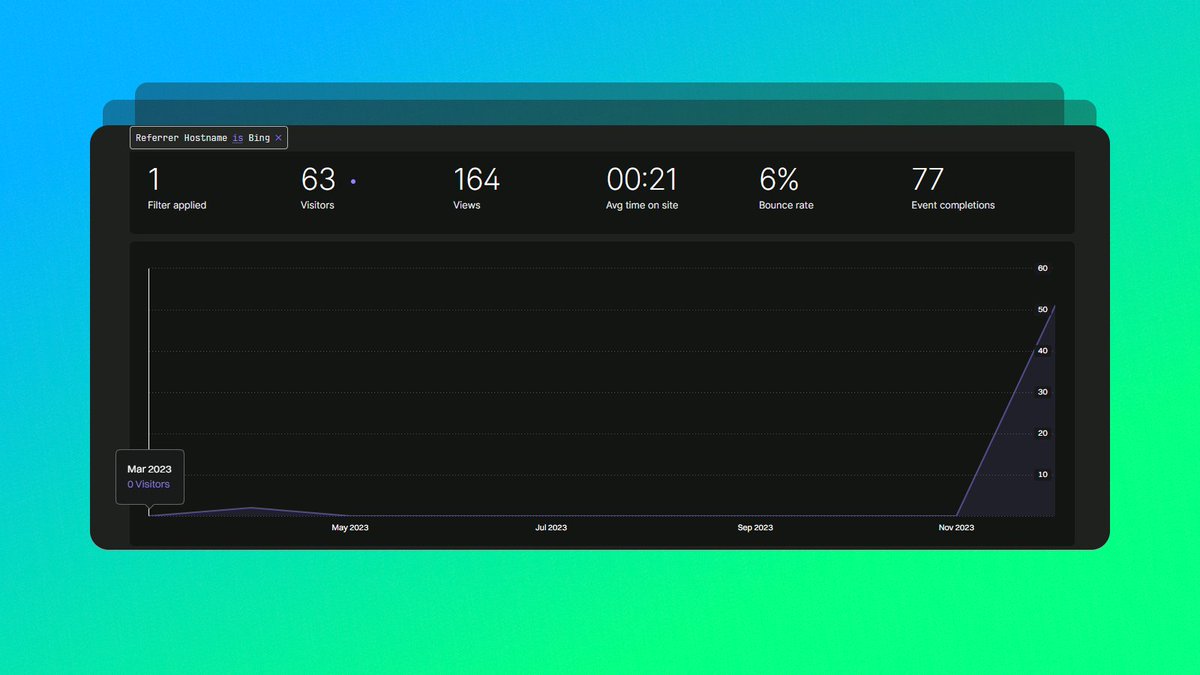Click the 50 value on chart axis
This screenshot has width=1200, height=675.
pos(1042,310)
